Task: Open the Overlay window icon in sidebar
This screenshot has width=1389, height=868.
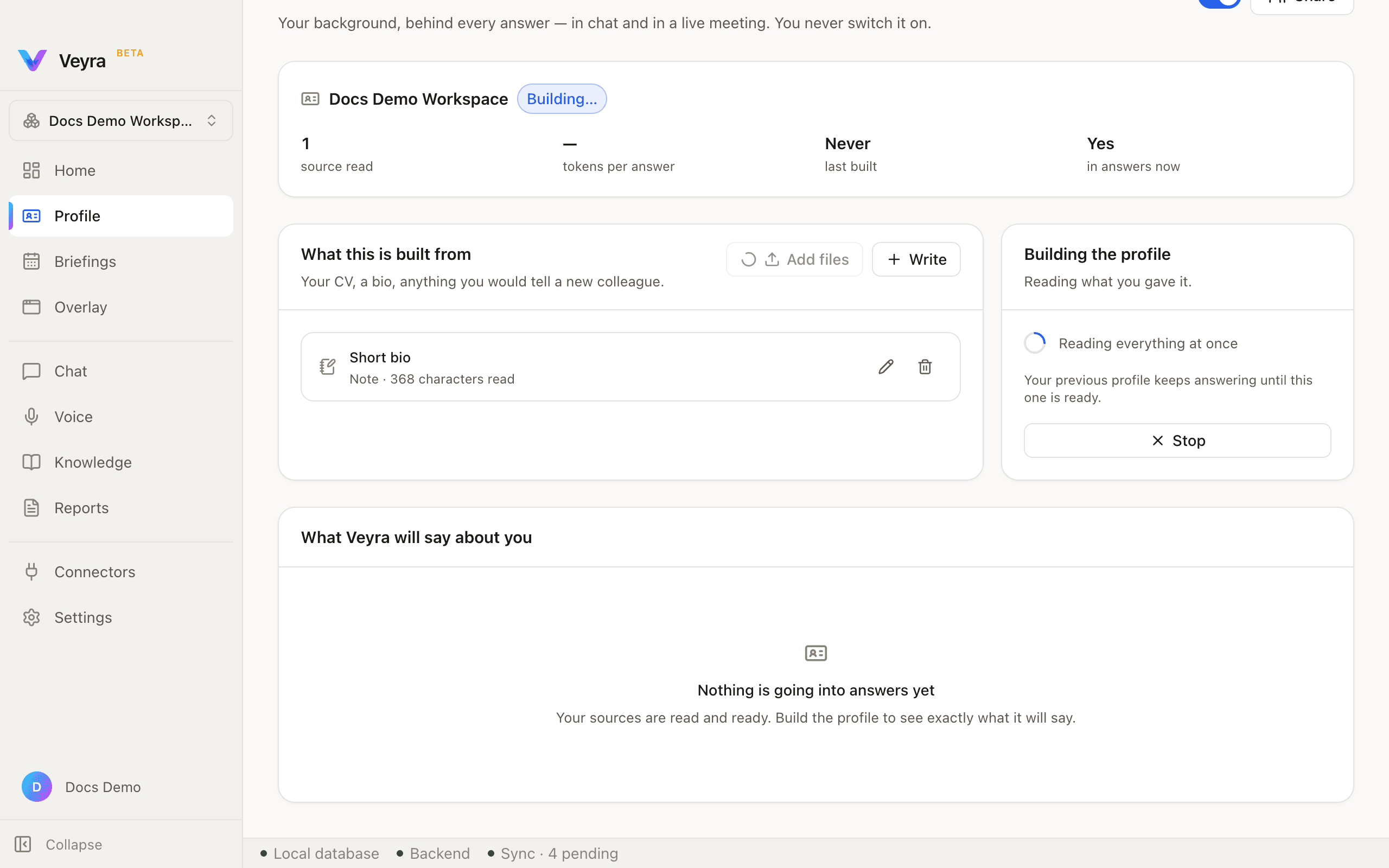Action: pos(31,307)
